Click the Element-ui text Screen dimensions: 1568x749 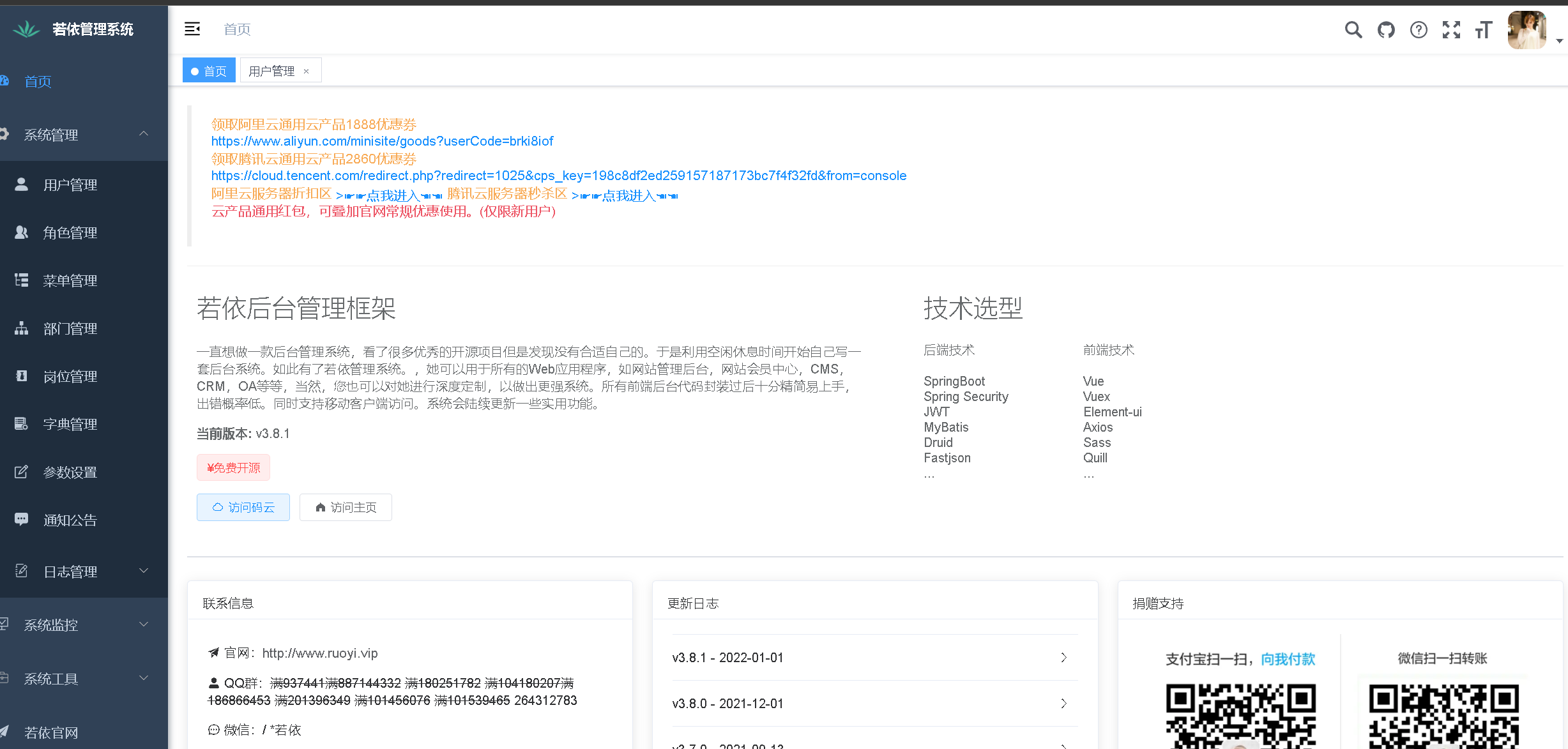[x=1112, y=412]
